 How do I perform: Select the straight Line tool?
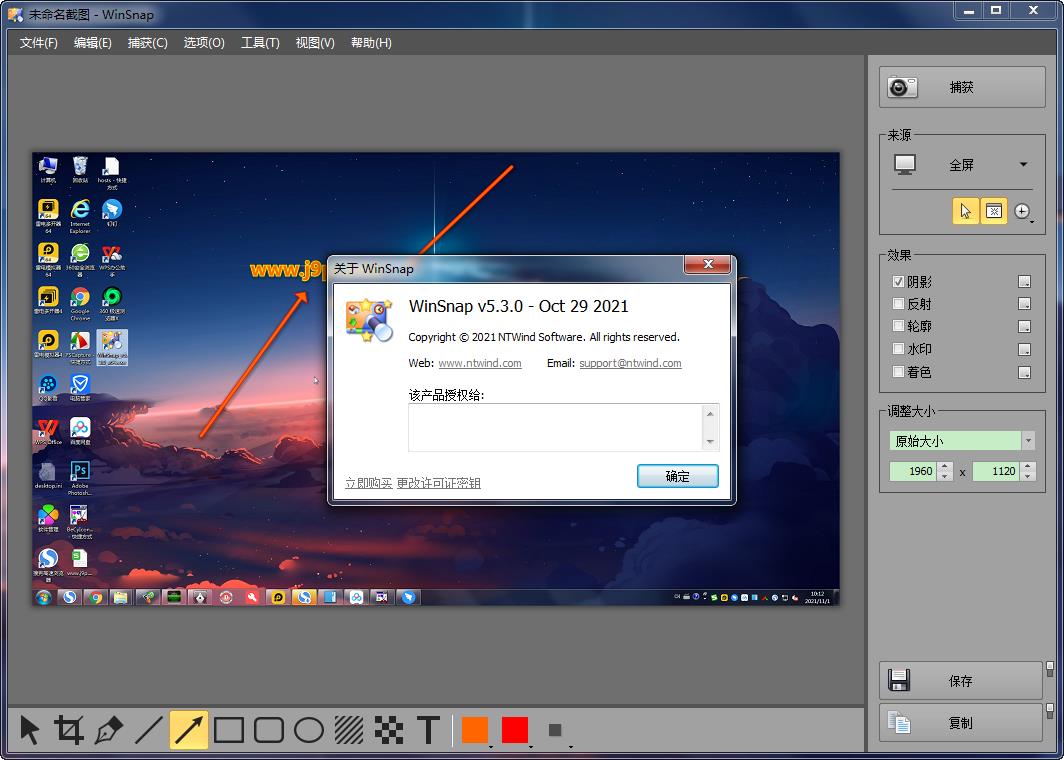149,730
